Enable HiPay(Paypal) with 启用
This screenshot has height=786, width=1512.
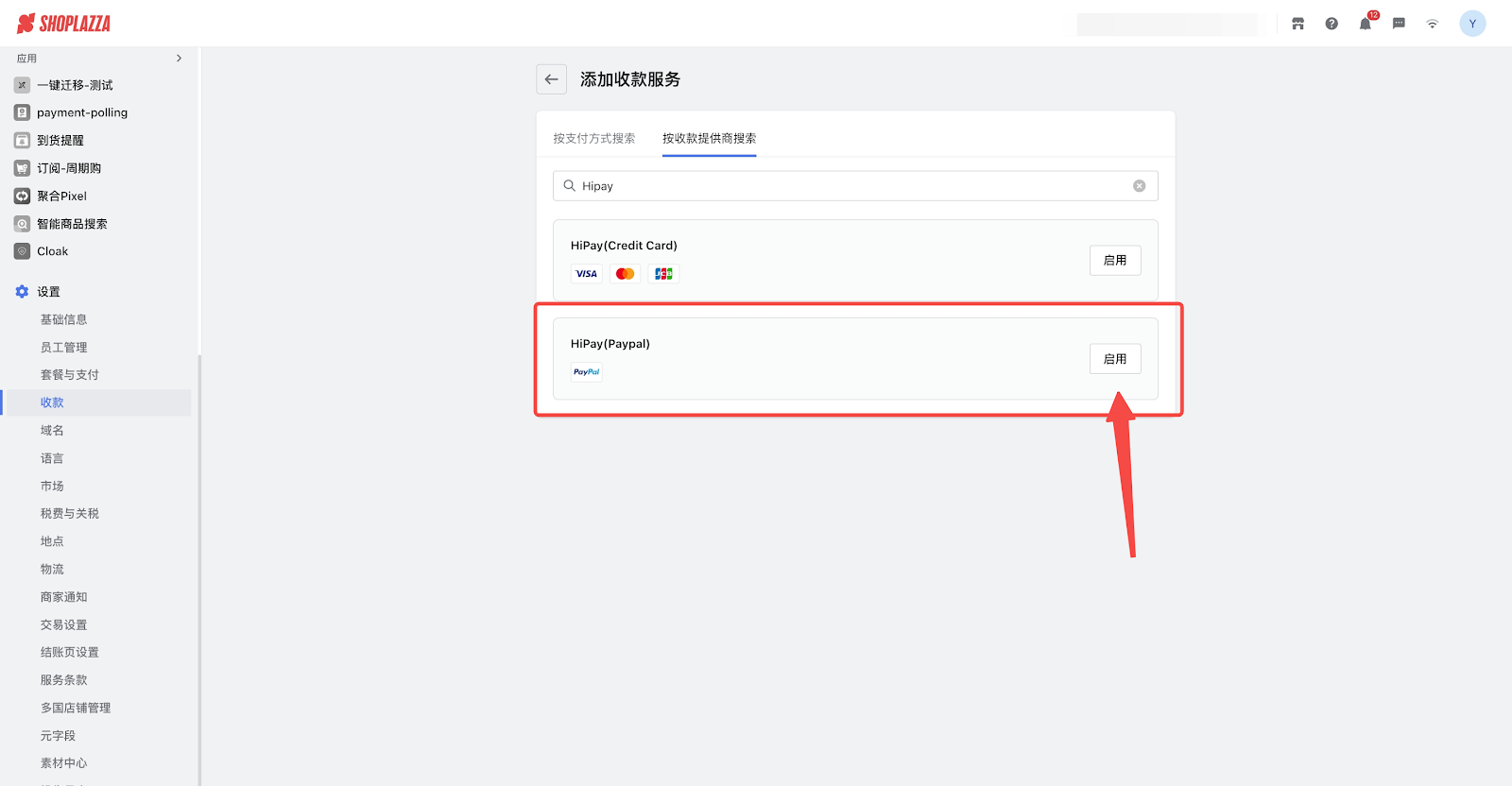tap(1115, 359)
